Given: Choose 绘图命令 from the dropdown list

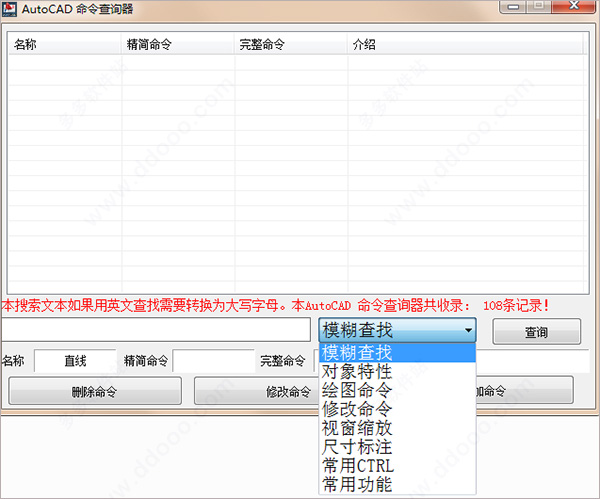Looking at the screenshot, I should click(397, 390).
